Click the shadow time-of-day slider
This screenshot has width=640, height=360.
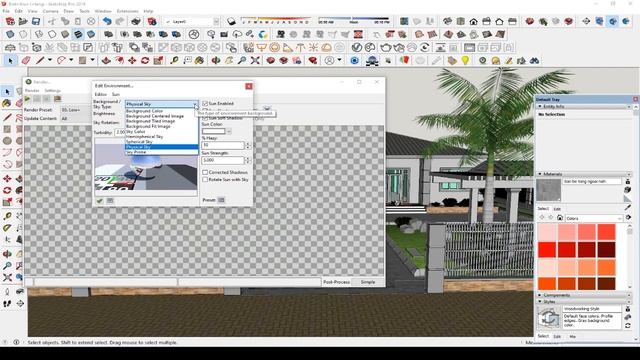354,19
